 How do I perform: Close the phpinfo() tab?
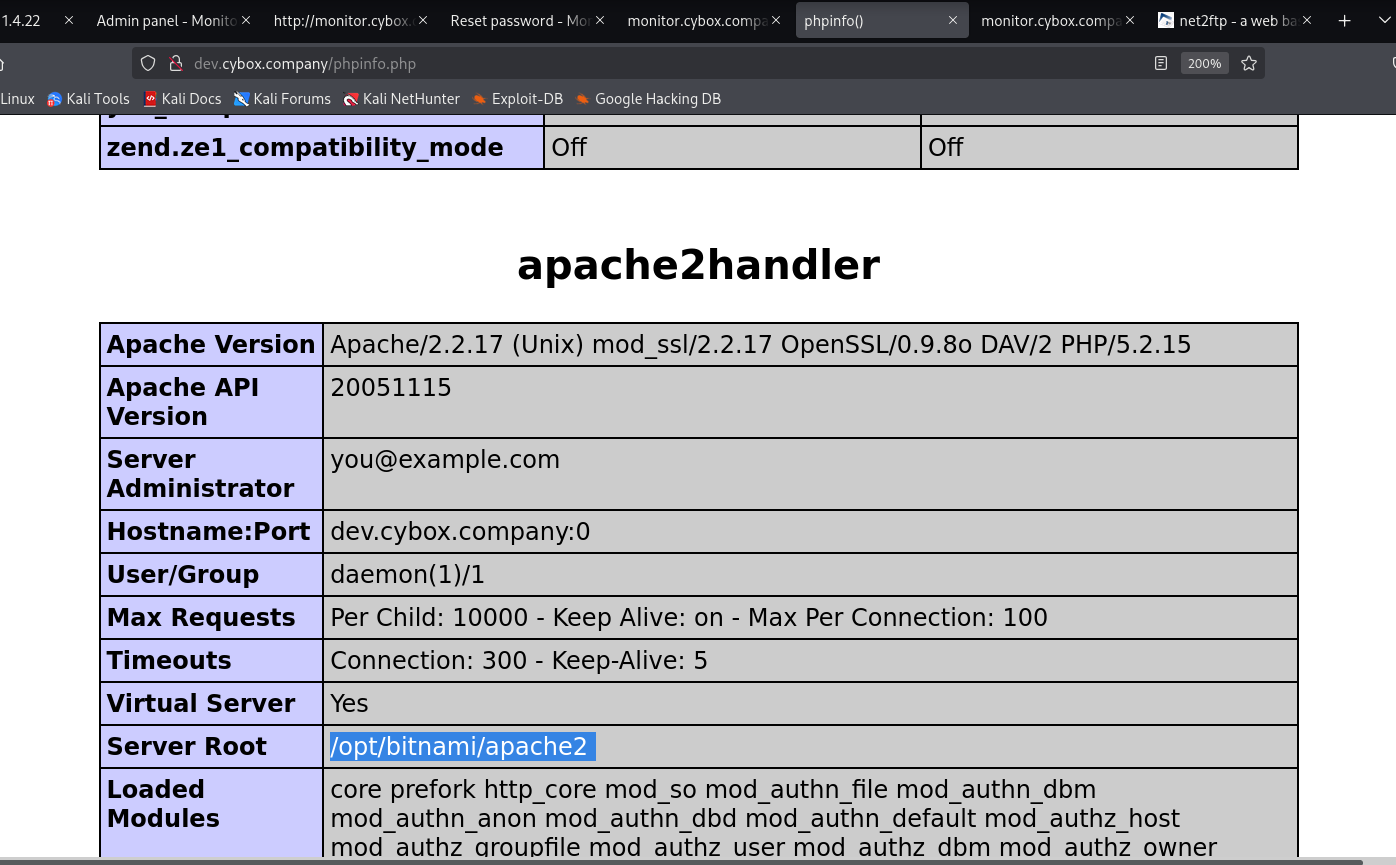[x=952, y=20]
